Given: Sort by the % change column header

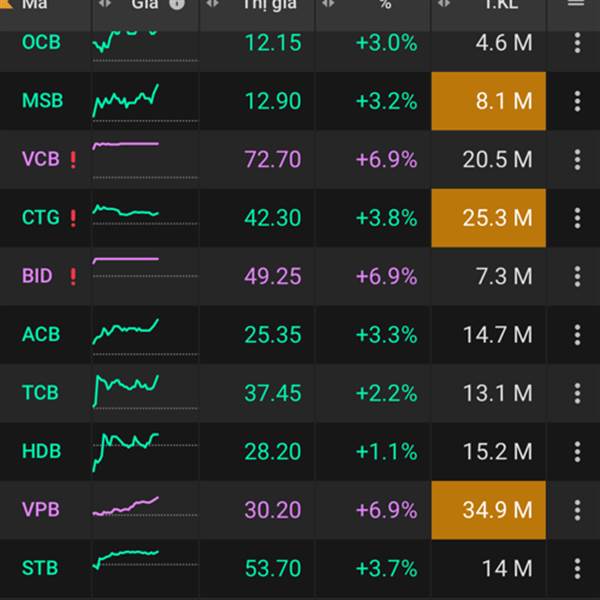Looking at the screenshot, I should click(385, 5).
